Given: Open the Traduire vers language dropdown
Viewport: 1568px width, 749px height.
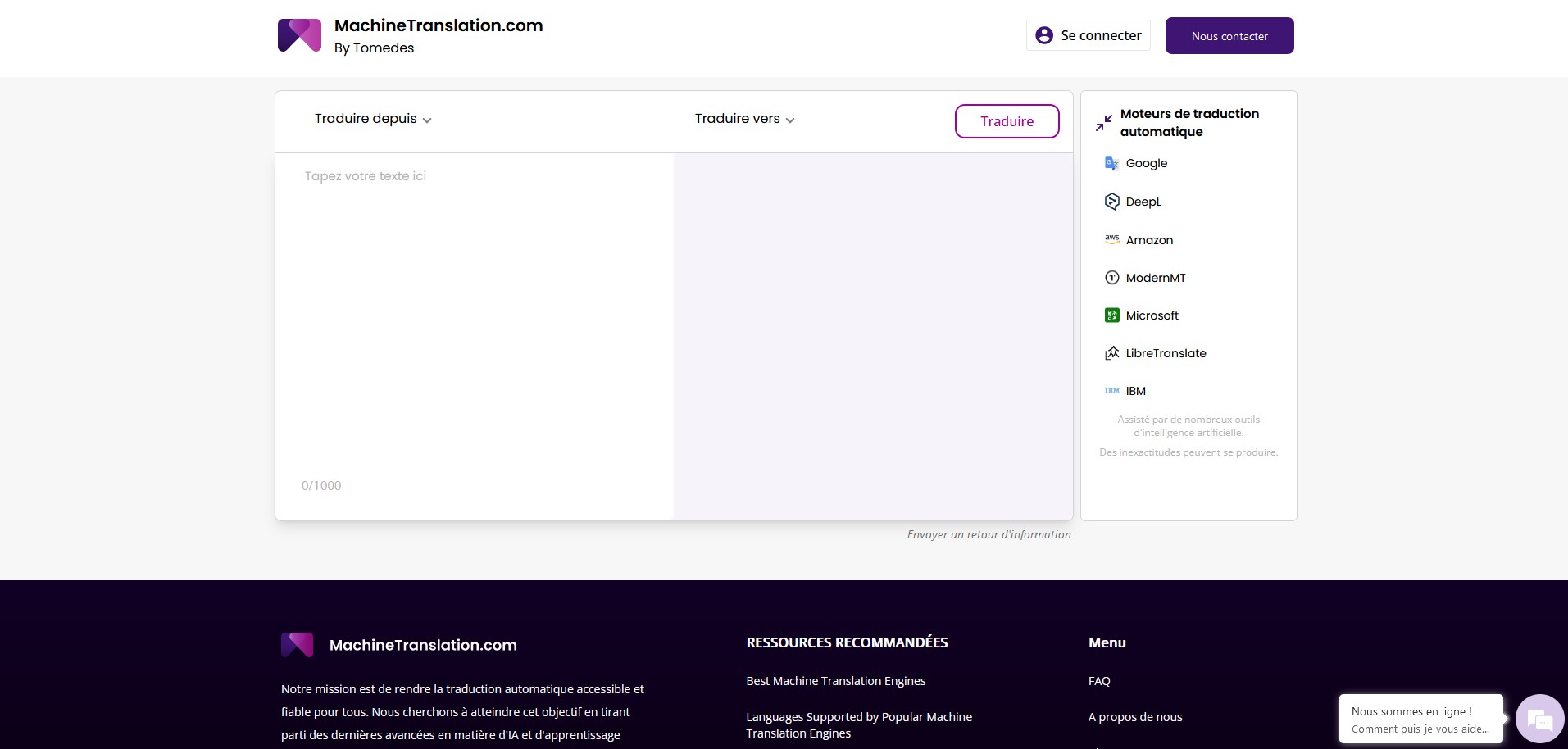Looking at the screenshot, I should [x=745, y=119].
